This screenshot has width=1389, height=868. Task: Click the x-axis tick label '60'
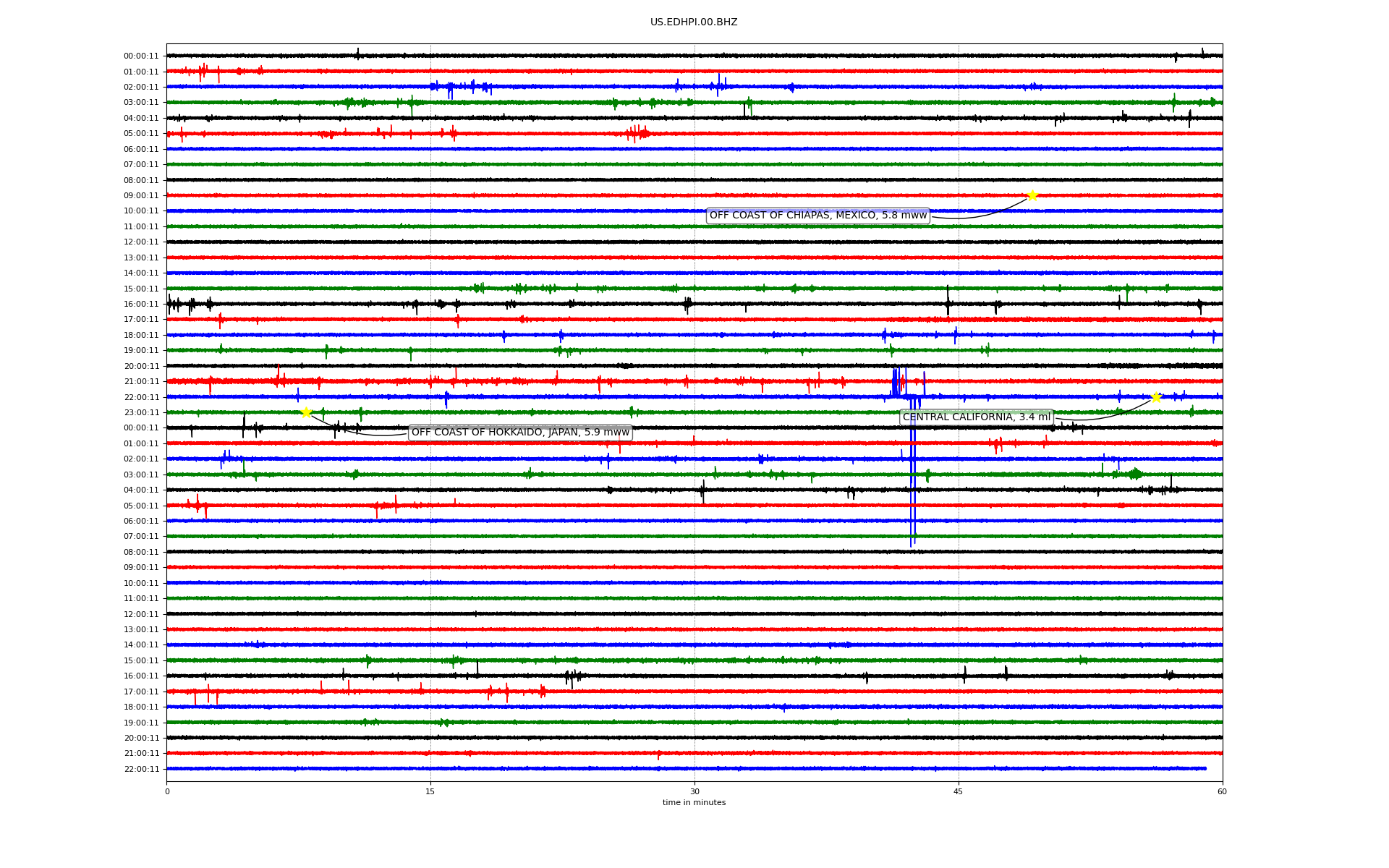point(1222,791)
